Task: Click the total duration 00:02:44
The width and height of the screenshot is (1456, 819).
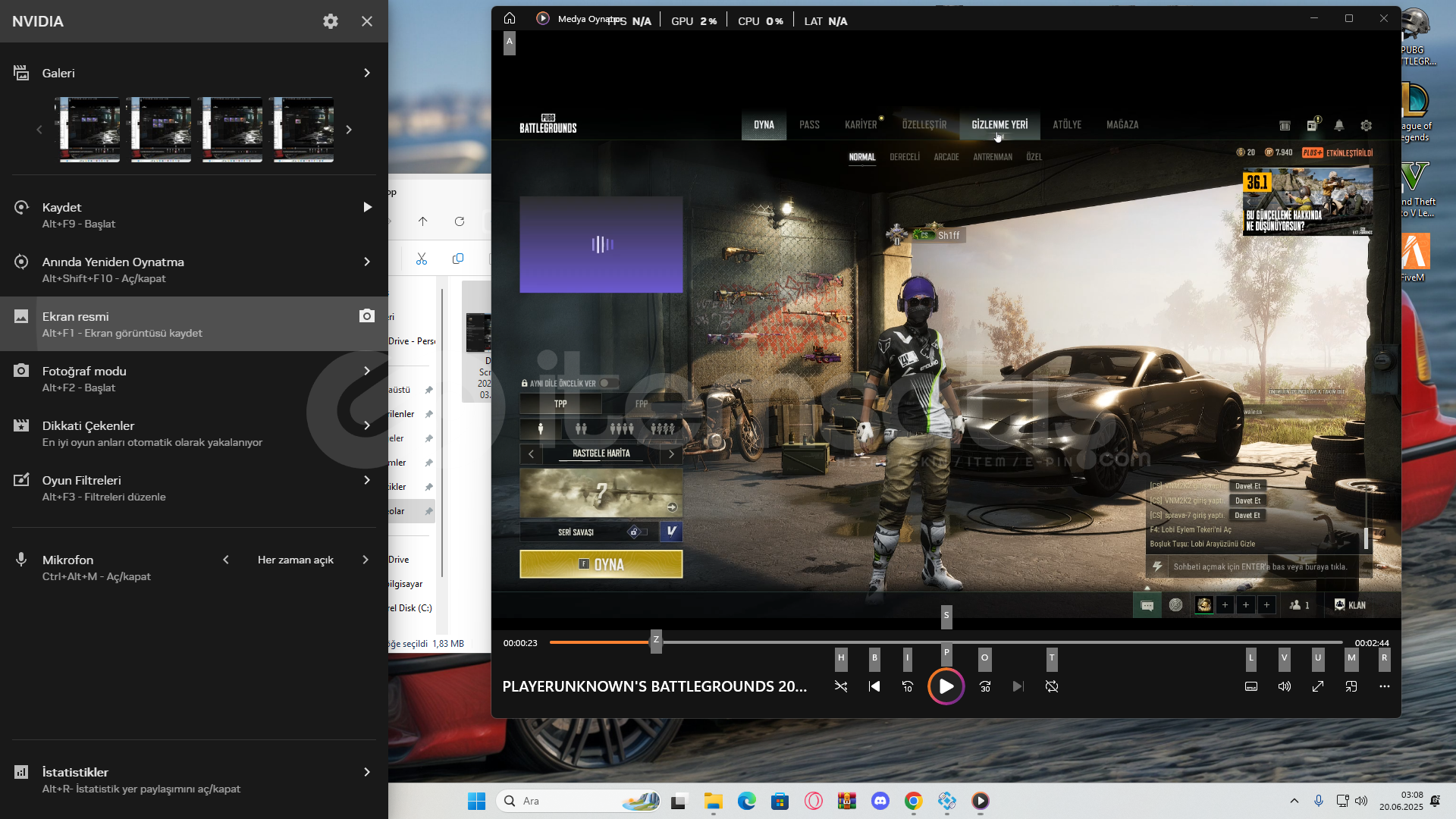Action: [x=1372, y=643]
